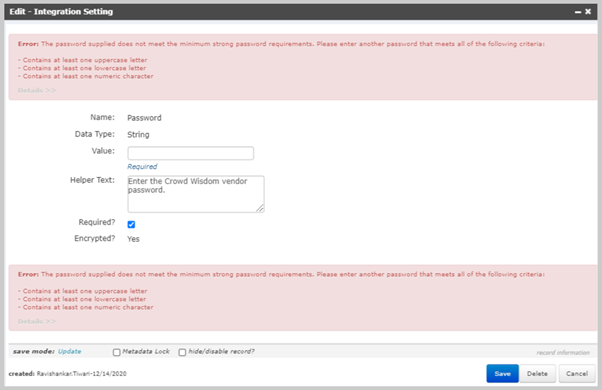The height and width of the screenshot is (390, 602).
Task: Click the Password name value text
Action: coord(144,118)
